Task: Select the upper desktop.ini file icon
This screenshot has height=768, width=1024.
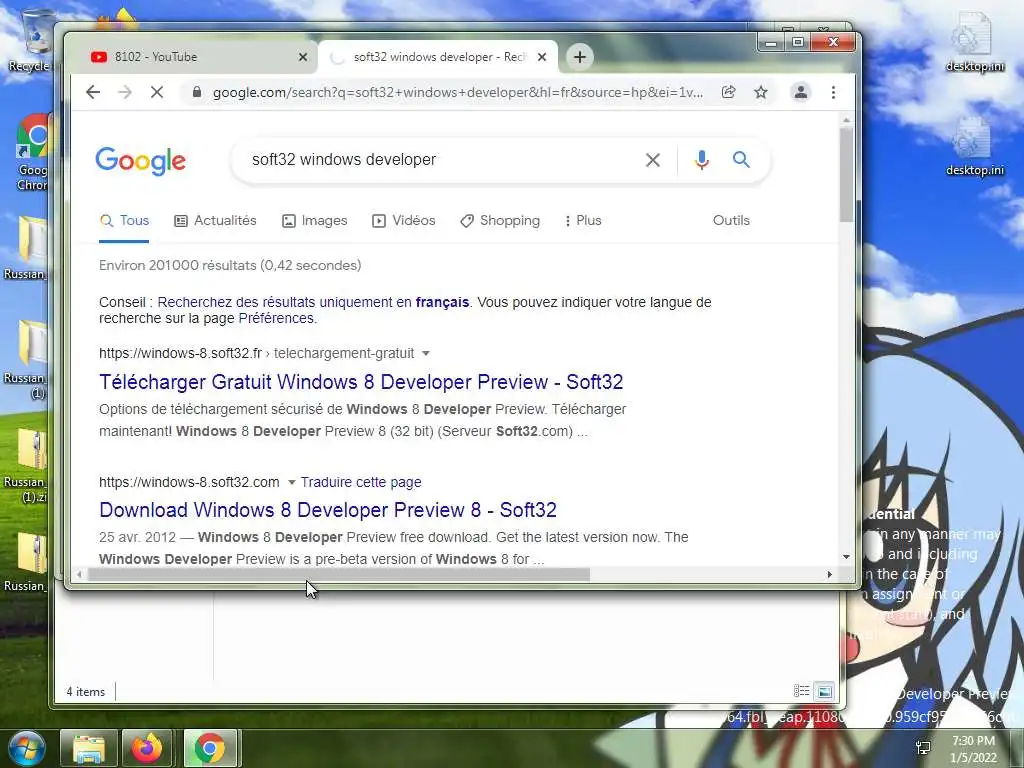Action: (974, 43)
